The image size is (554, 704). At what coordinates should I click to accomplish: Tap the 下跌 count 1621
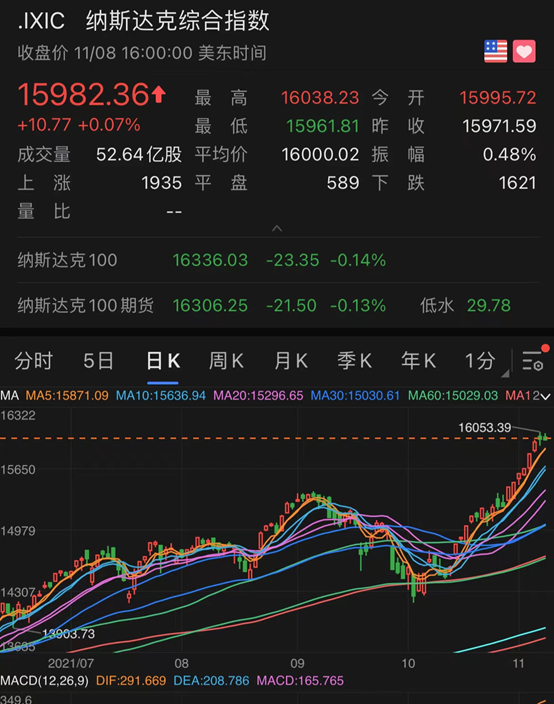(x=518, y=183)
